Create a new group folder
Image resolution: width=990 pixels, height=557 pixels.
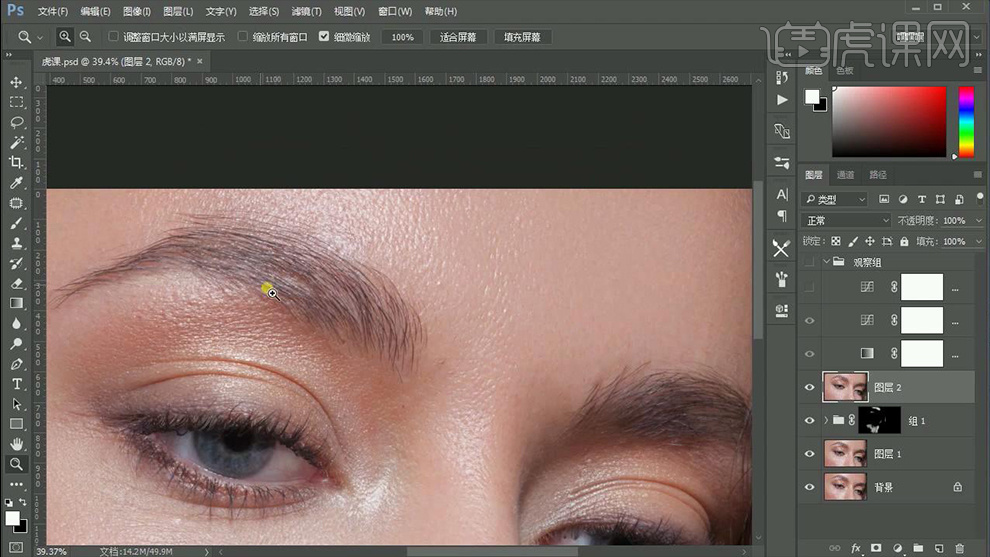click(x=918, y=548)
